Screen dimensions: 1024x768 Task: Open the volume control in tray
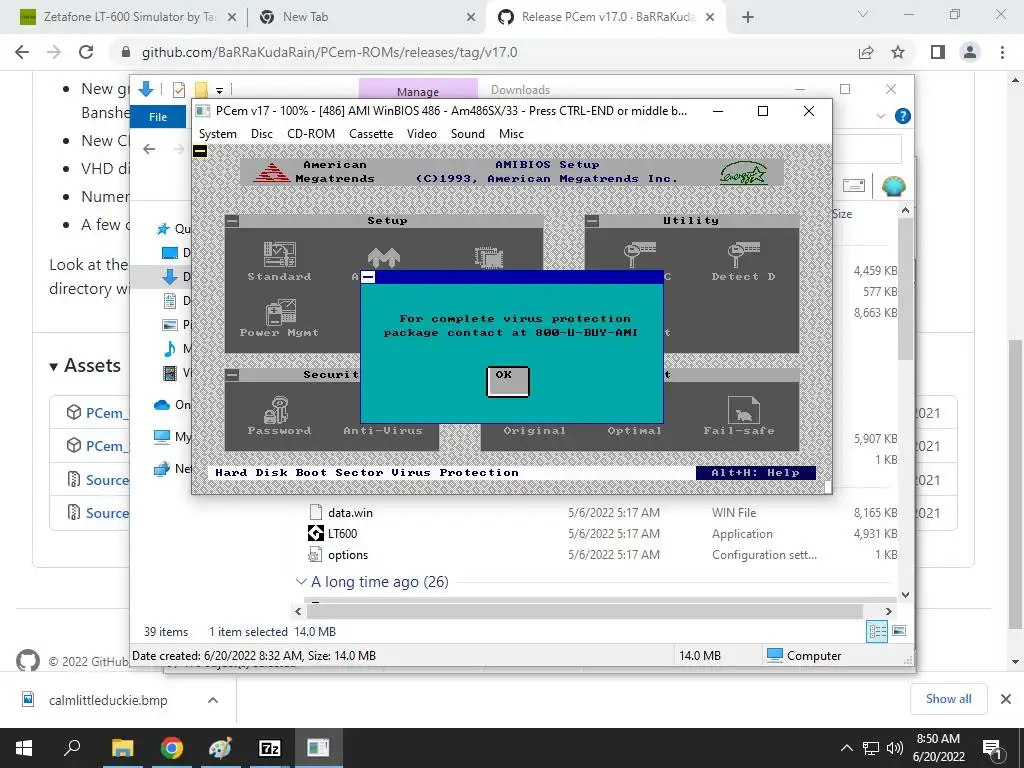pyautogui.click(x=895, y=748)
